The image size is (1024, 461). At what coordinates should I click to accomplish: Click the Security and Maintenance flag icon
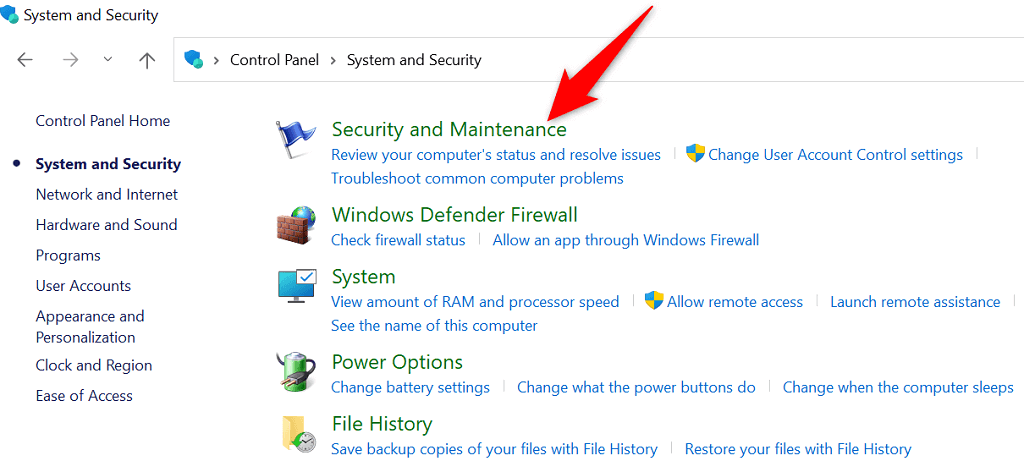click(297, 141)
